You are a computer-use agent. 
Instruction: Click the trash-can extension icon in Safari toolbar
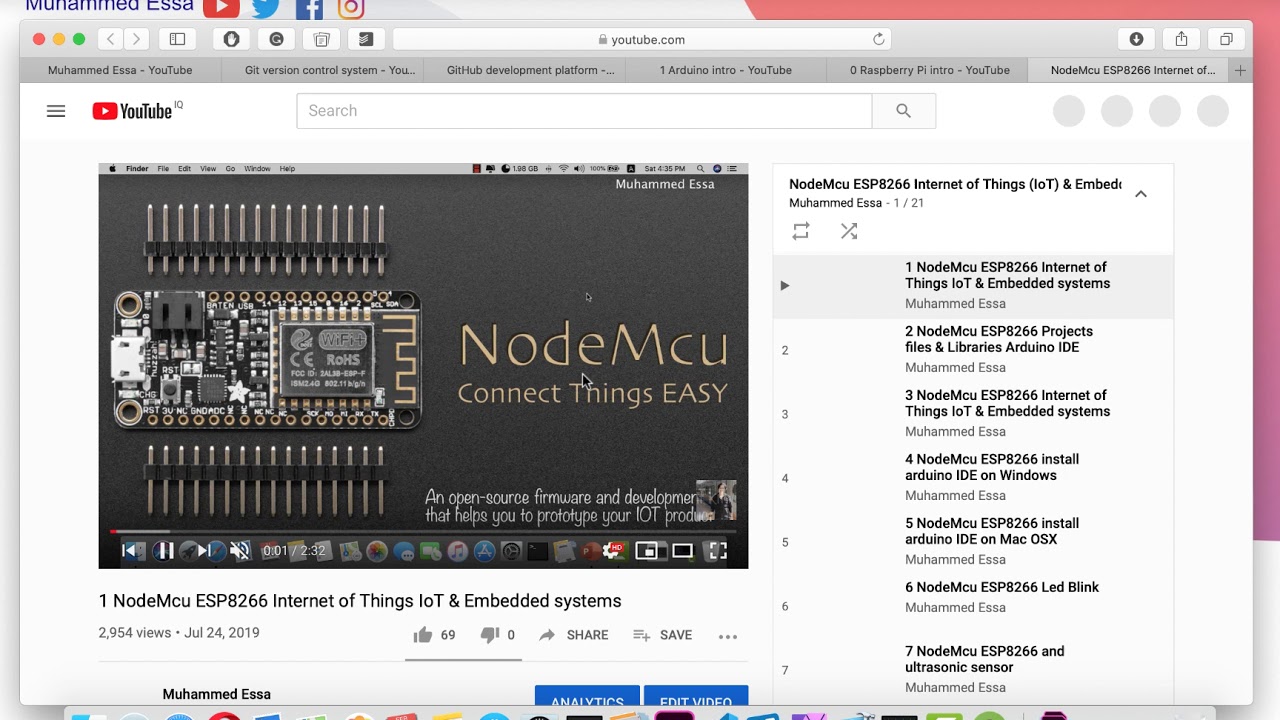(x=321, y=39)
